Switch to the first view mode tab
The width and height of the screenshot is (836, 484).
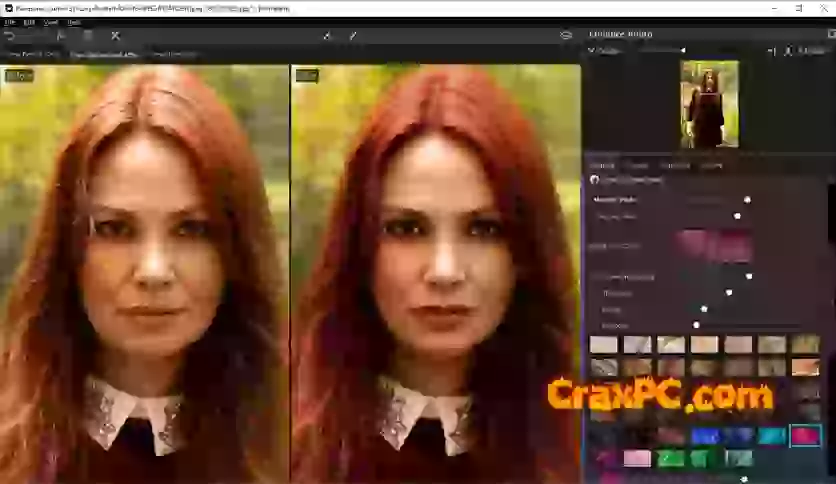pyautogui.click(x=33, y=54)
